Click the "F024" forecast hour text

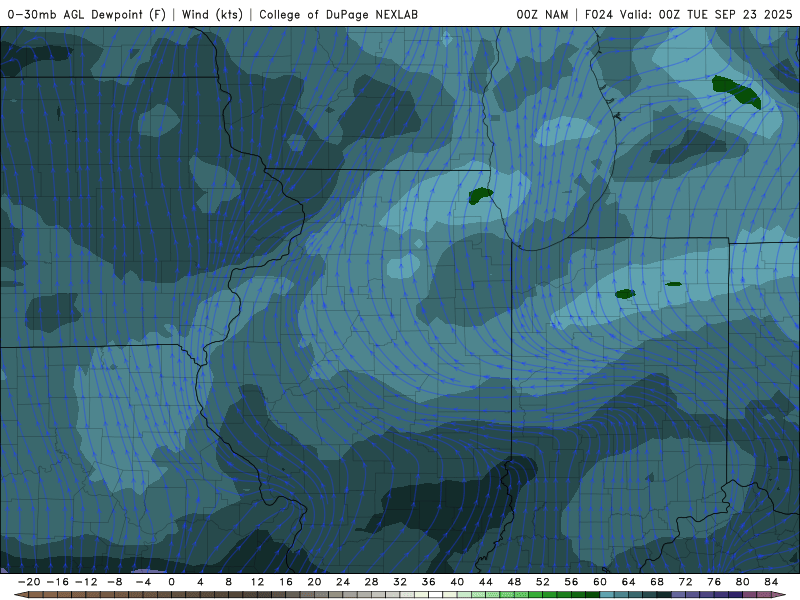(598, 14)
